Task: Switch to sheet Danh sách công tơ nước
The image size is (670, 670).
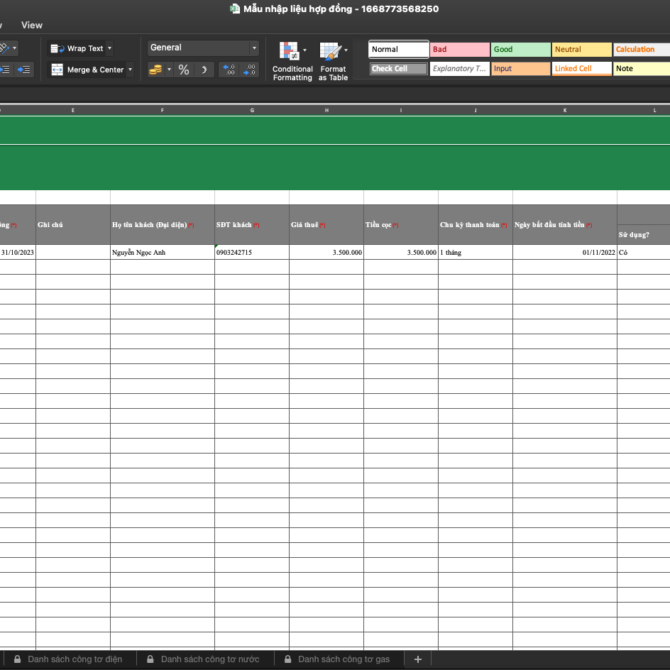Action: (x=209, y=659)
